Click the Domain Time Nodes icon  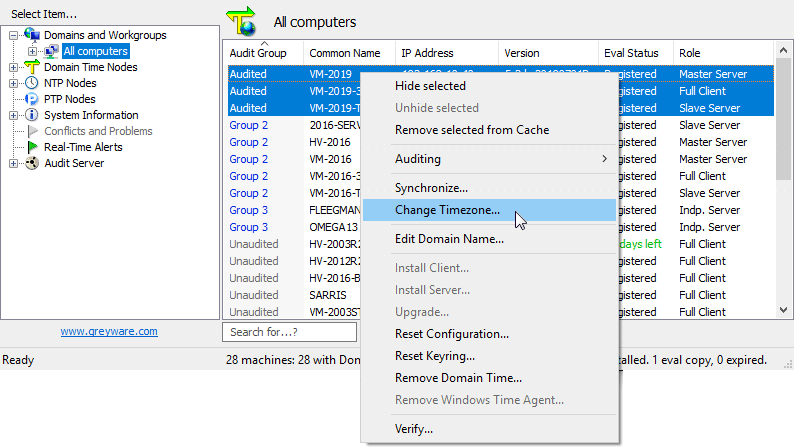pos(32,67)
